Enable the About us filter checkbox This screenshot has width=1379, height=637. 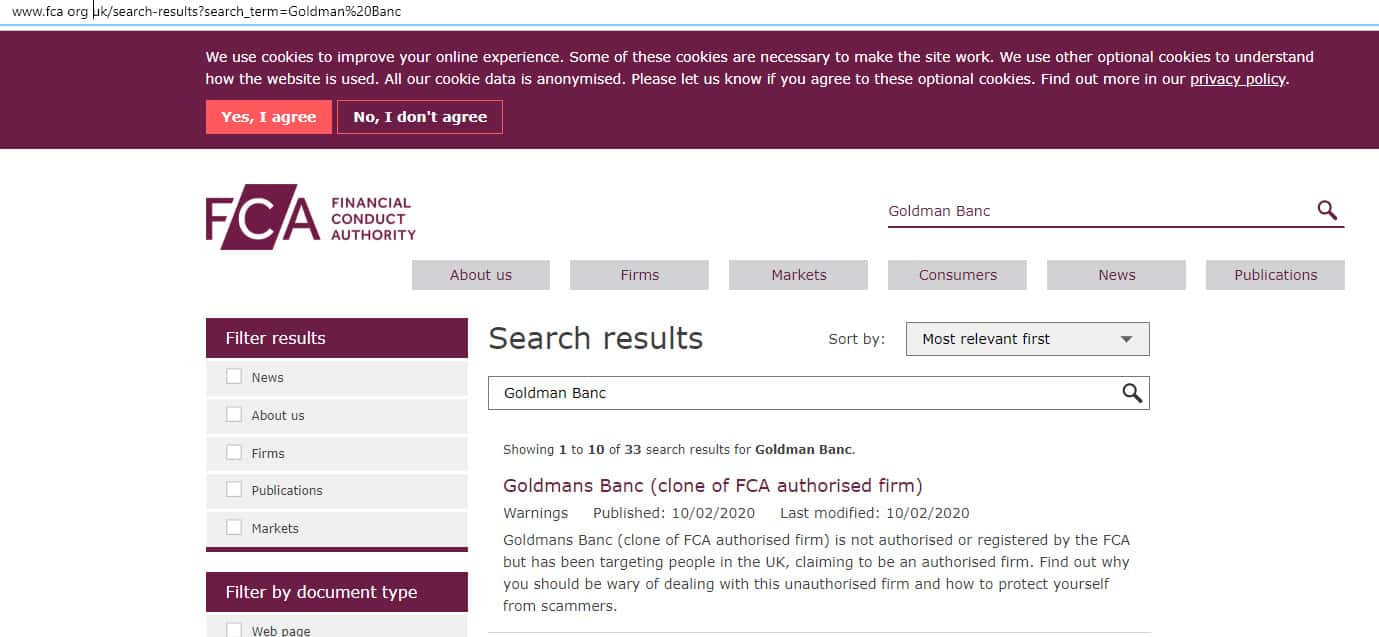coord(234,415)
